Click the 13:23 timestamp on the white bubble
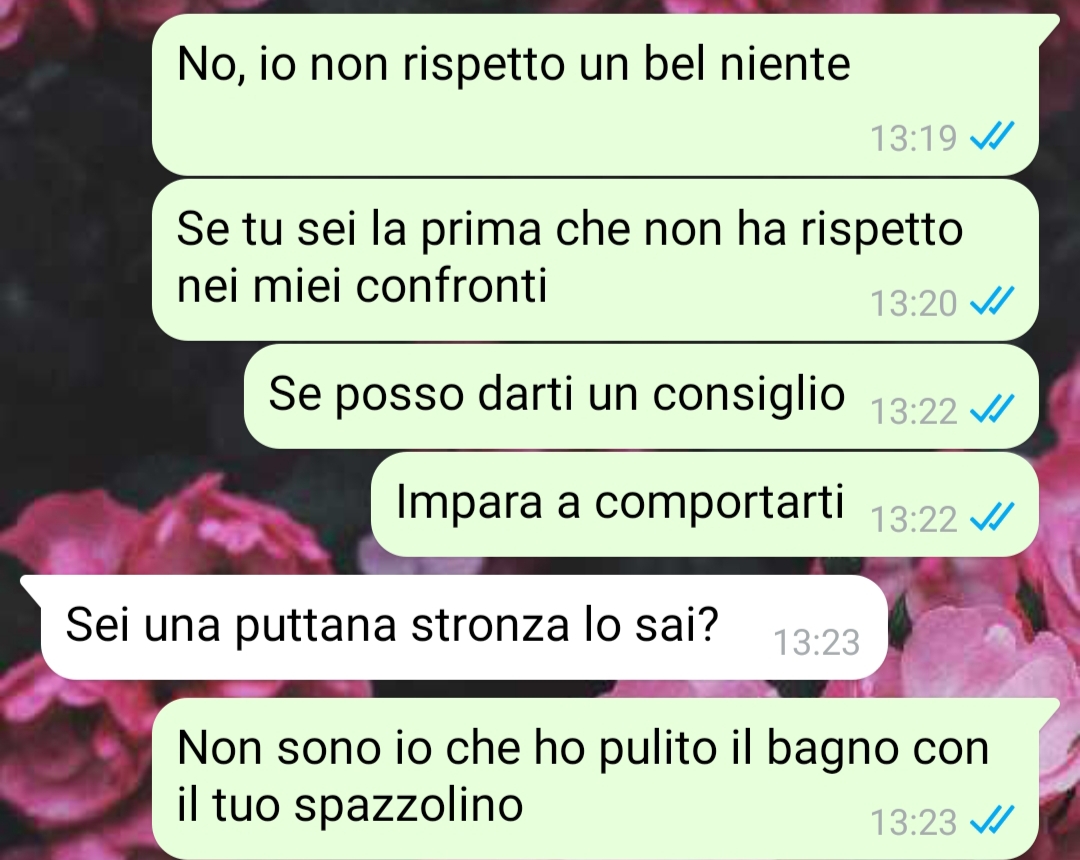The width and height of the screenshot is (1080, 860). click(817, 642)
